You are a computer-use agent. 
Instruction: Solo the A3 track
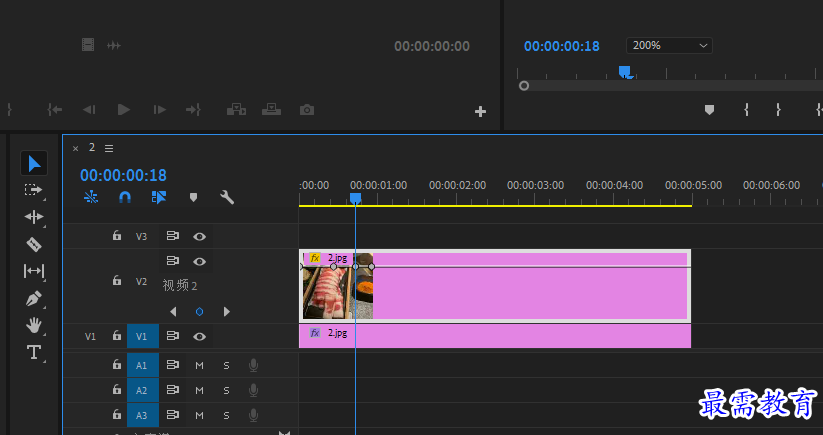[226, 416]
